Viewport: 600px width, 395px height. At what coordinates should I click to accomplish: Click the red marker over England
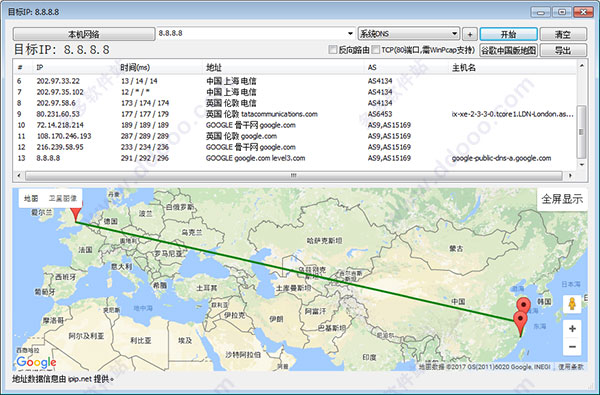tap(76, 211)
